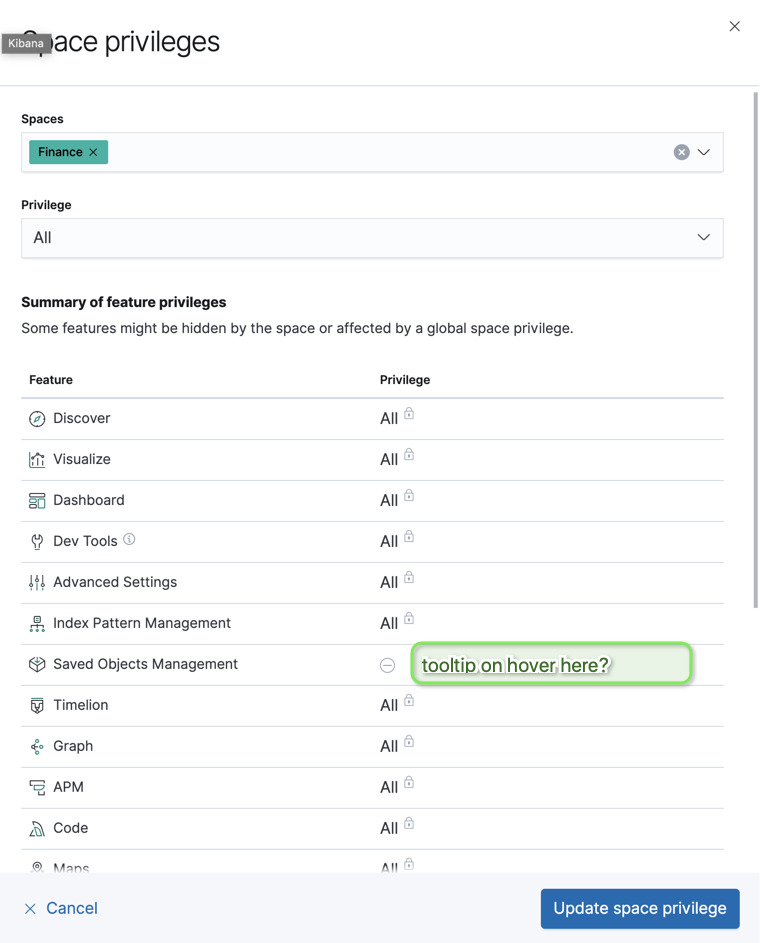Click the minus icon in Saved Objects row
Screen dimensions: 760x943
pyautogui.click(x=388, y=666)
